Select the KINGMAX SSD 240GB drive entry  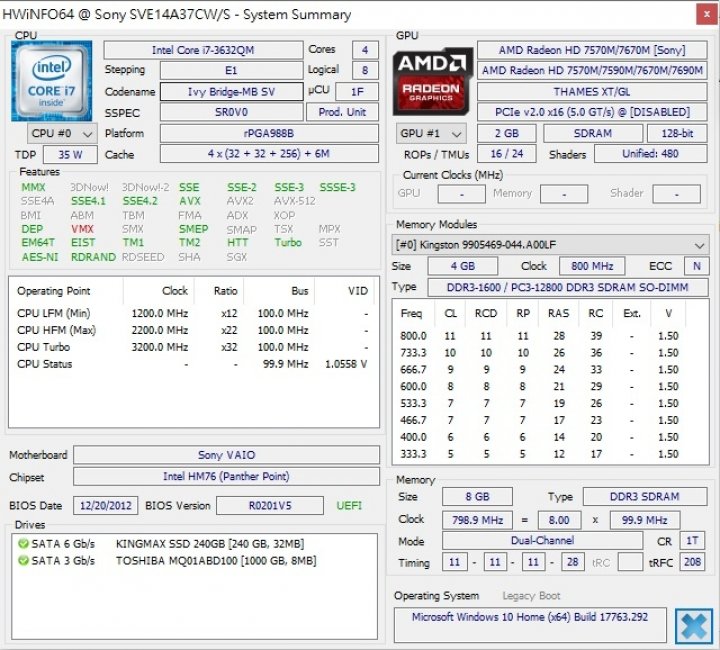point(210,543)
